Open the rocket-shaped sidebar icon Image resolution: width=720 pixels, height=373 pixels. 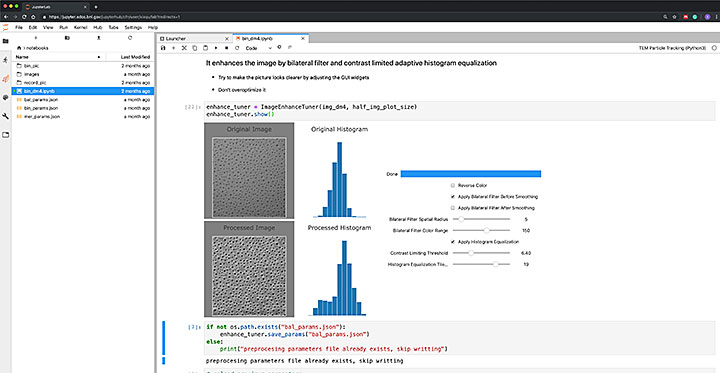pos(6,79)
